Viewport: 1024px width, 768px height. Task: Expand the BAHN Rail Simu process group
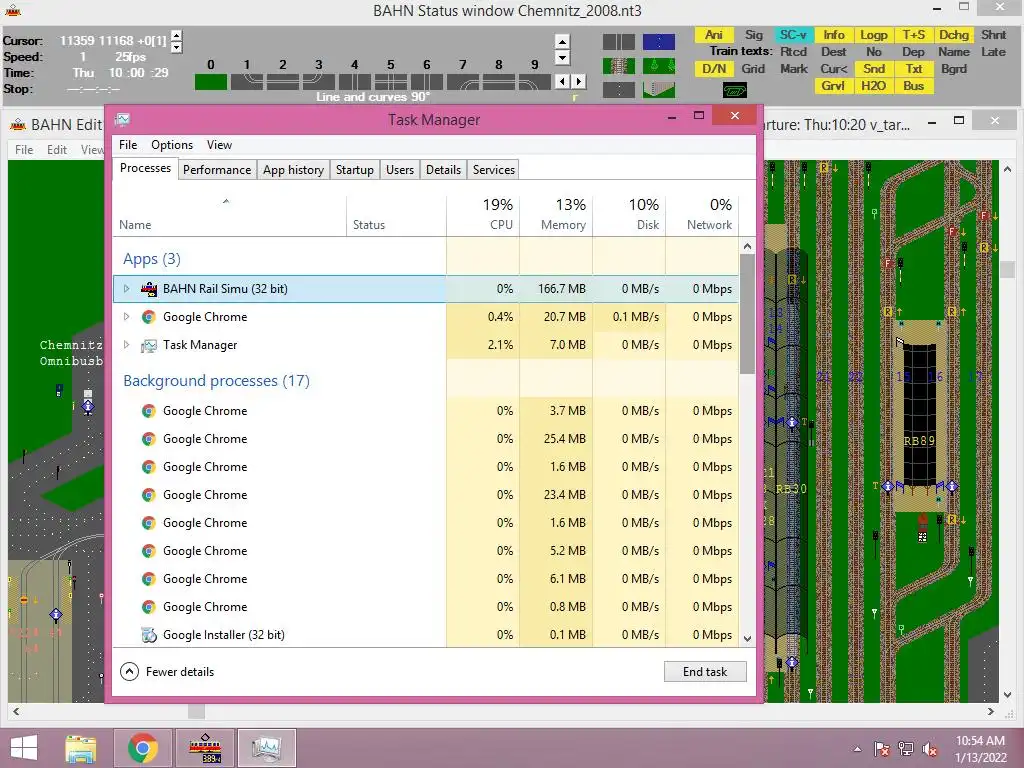click(127, 289)
